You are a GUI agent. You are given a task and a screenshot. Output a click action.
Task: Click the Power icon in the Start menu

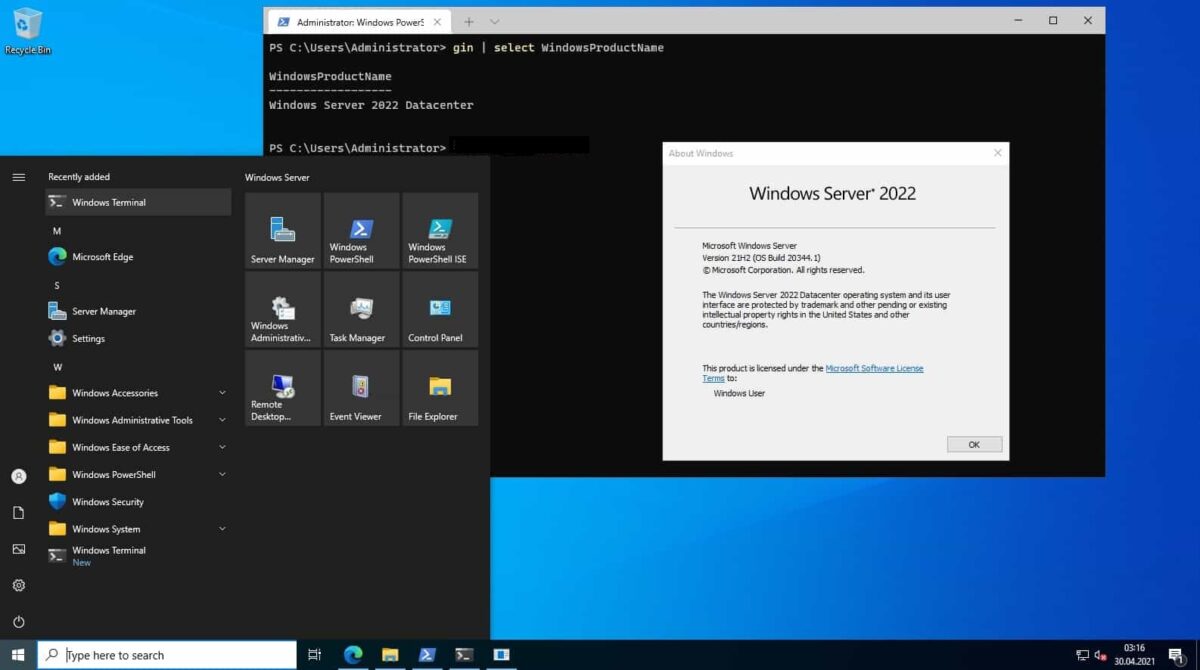(18, 620)
